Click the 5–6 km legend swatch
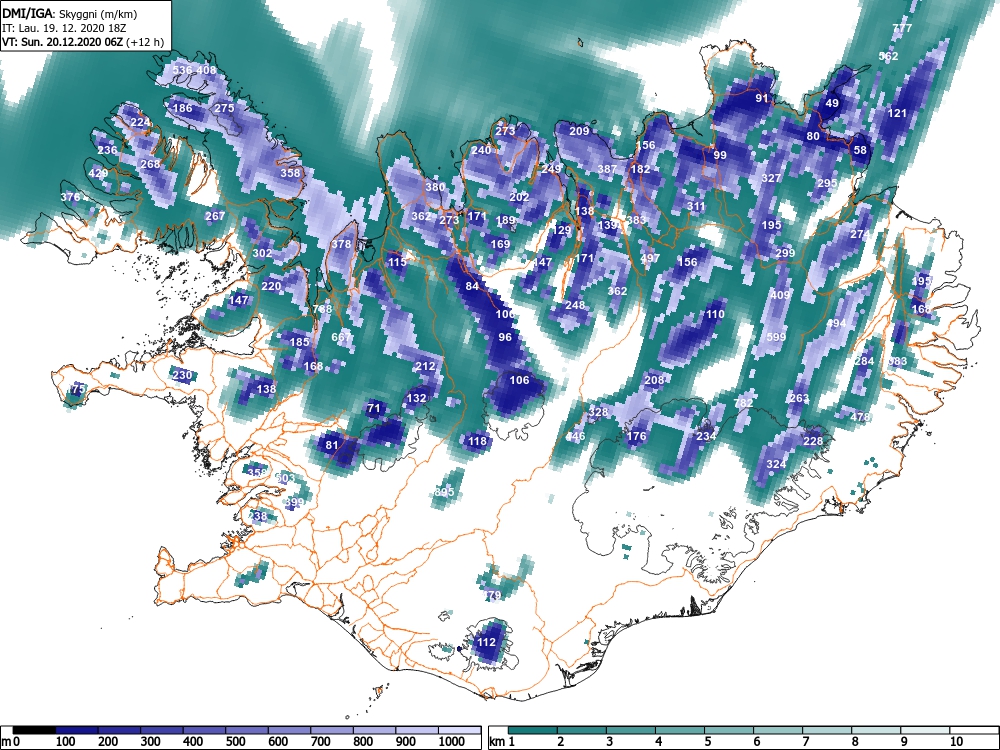Screen dimensions: 1000x750 pyautogui.click(x=729, y=730)
